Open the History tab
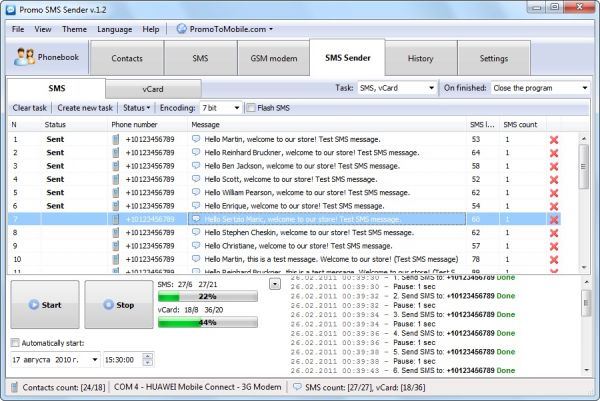The image size is (600, 401). tap(421, 58)
